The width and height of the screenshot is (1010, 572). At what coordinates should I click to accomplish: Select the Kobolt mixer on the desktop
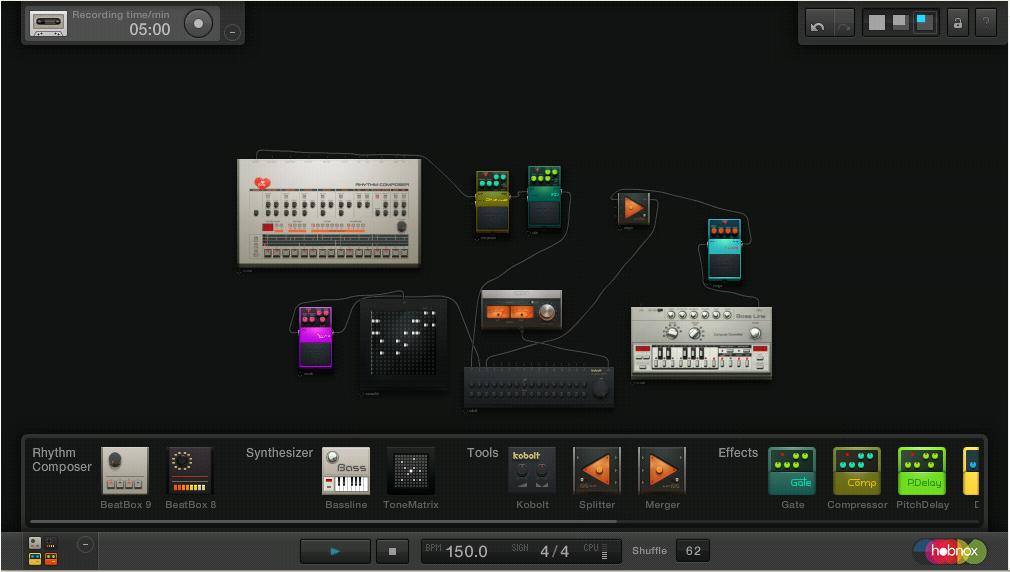click(x=539, y=386)
